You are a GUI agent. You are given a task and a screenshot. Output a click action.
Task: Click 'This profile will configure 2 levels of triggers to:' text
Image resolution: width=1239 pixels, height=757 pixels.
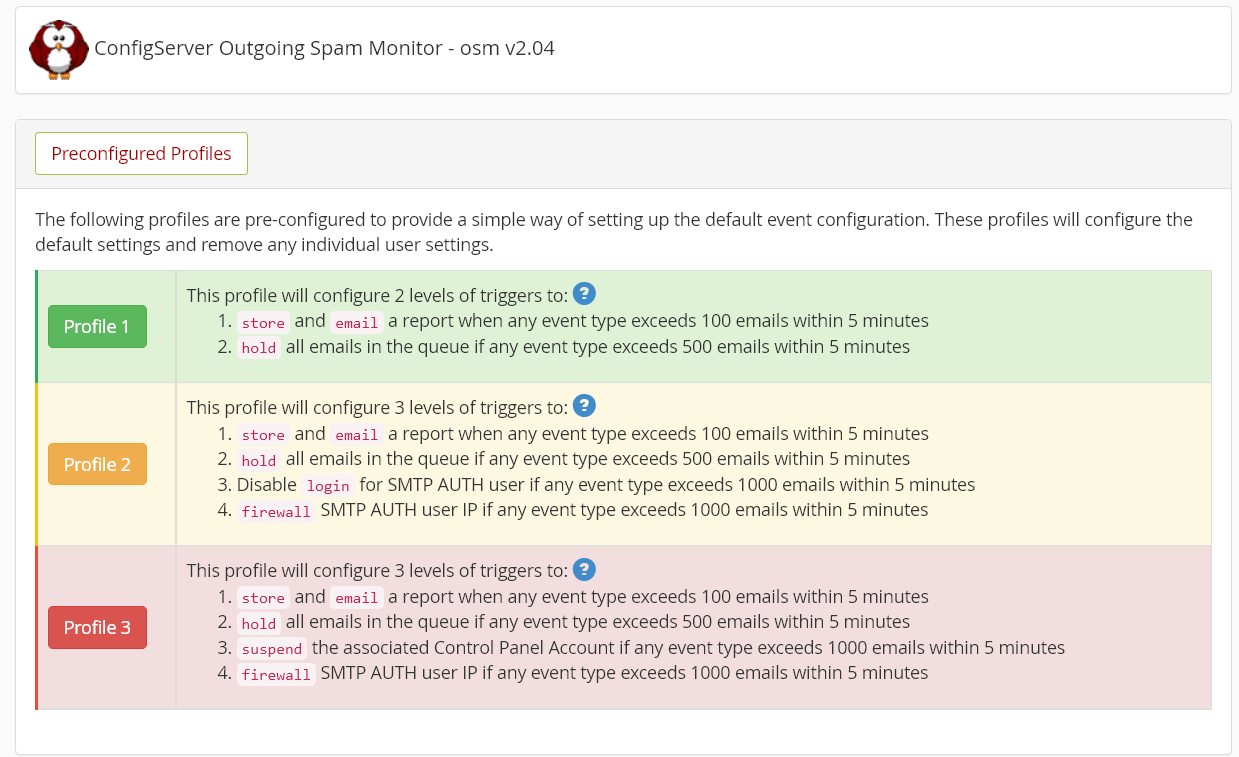(x=377, y=295)
